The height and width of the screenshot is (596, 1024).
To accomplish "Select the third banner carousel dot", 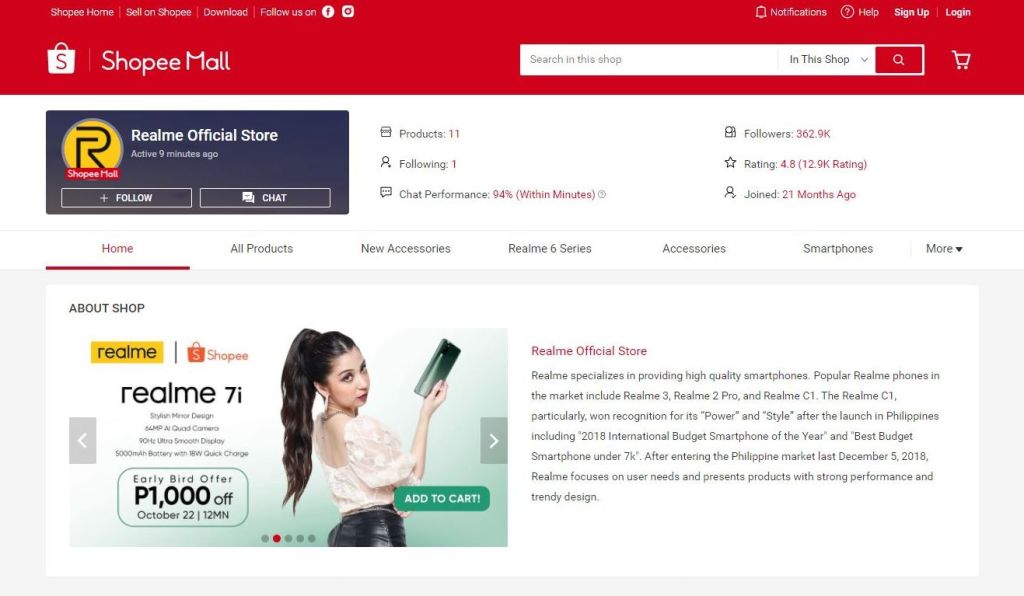I will coord(288,539).
